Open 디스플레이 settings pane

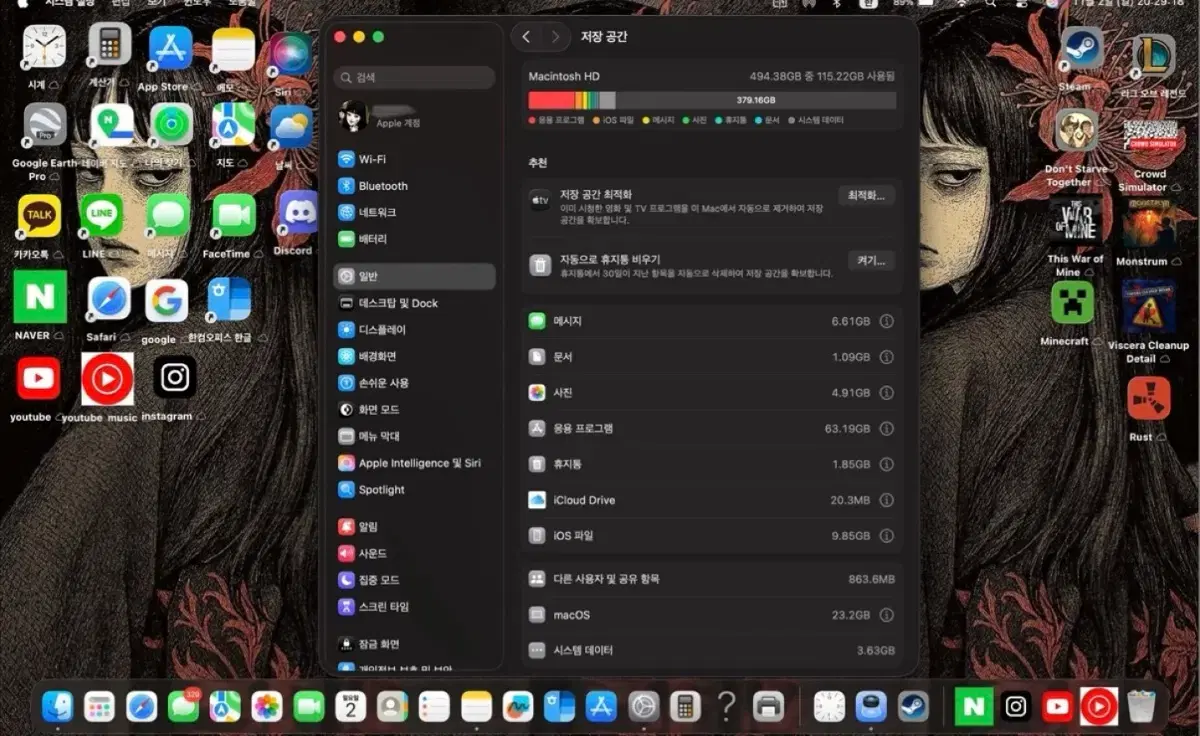pyautogui.click(x=414, y=330)
